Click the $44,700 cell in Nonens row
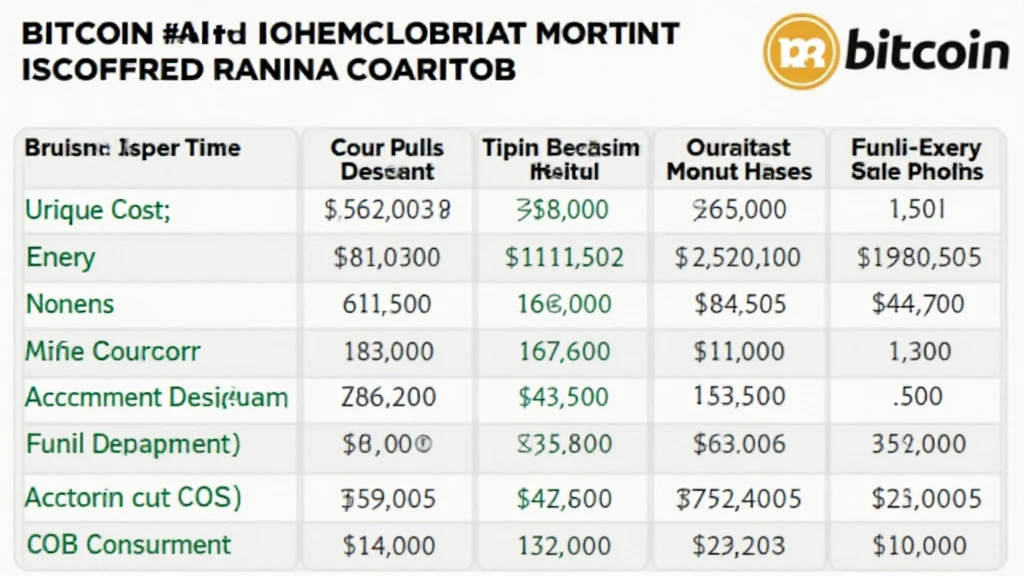This screenshot has width=1024, height=576. coord(918,304)
